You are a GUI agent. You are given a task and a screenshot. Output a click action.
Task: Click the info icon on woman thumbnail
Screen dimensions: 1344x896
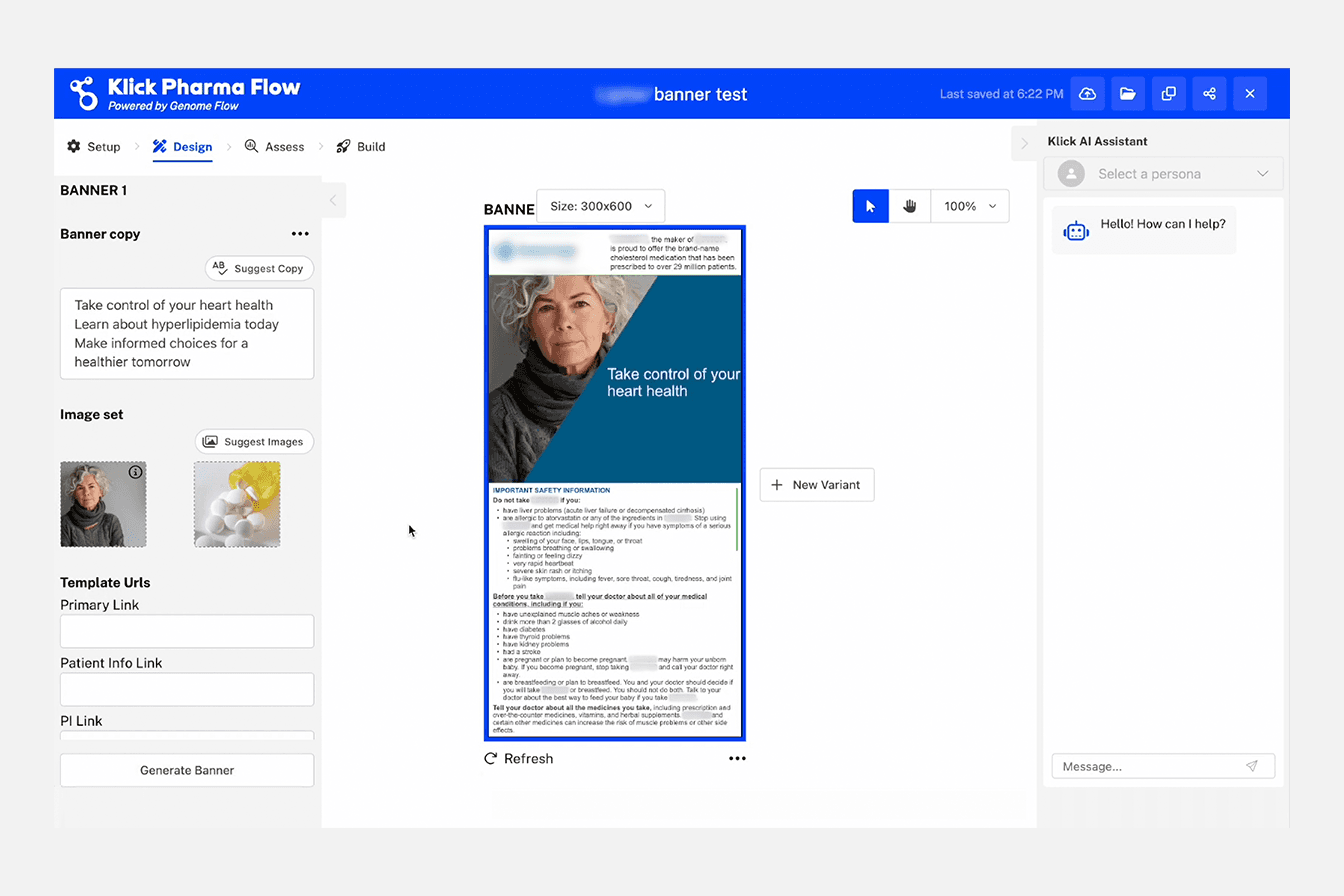click(x=136, y=472)
